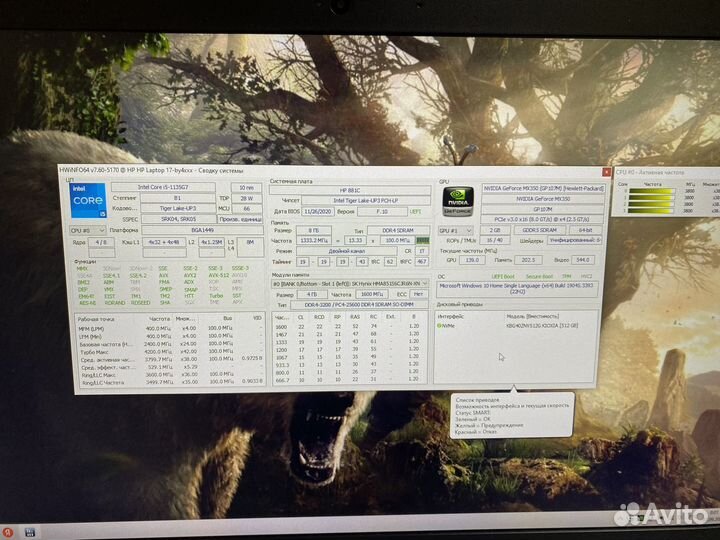Open Yandex browser from the taskbar
720x540 pixels.
[x=7, y=533]
